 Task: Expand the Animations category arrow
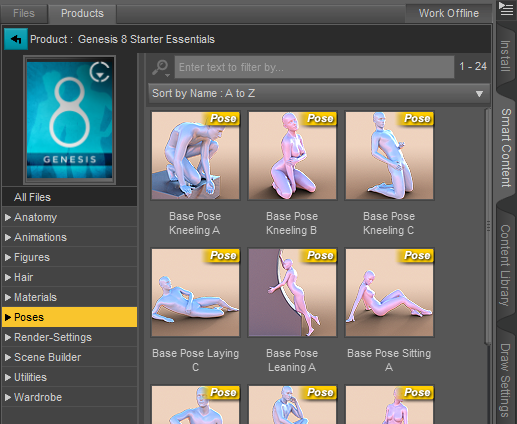click(x=8, y=237)
